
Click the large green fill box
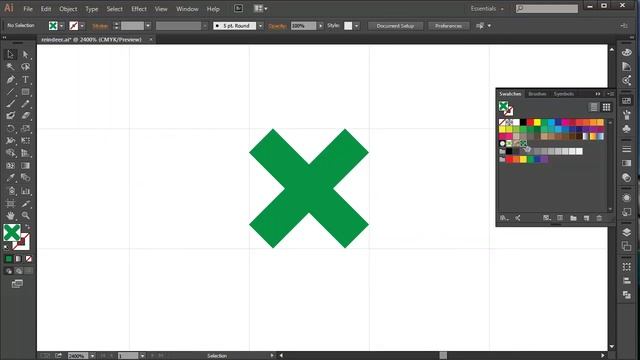click(x=12, y=233)
